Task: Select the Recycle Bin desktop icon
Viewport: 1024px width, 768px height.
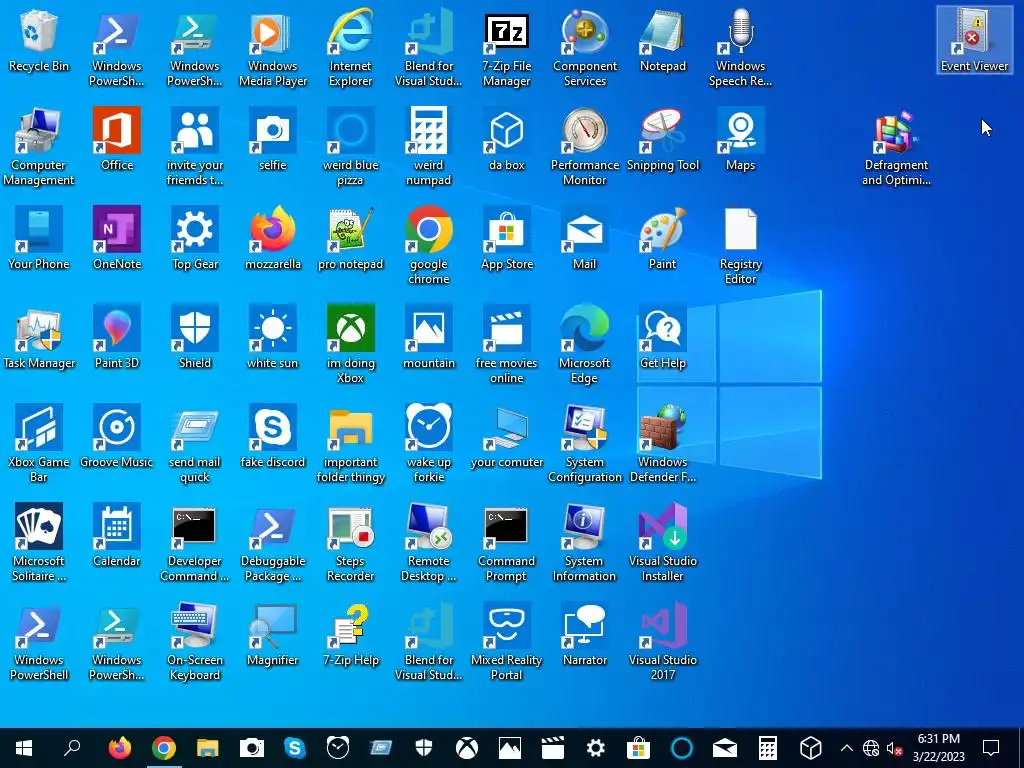Action: pos(39,40)
